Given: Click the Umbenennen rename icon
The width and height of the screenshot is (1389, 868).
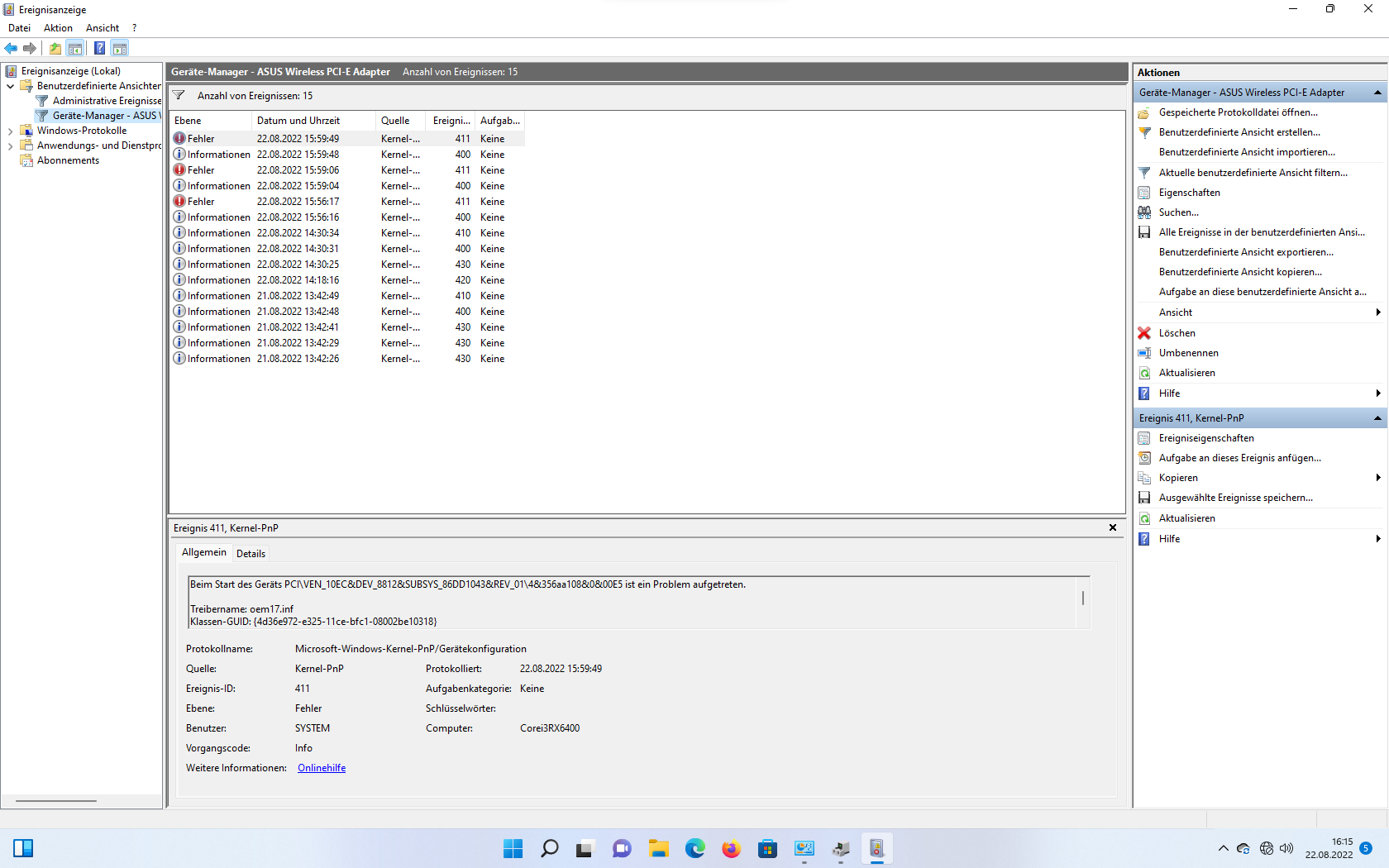Looking at the screenshot, I should 1145,353.
